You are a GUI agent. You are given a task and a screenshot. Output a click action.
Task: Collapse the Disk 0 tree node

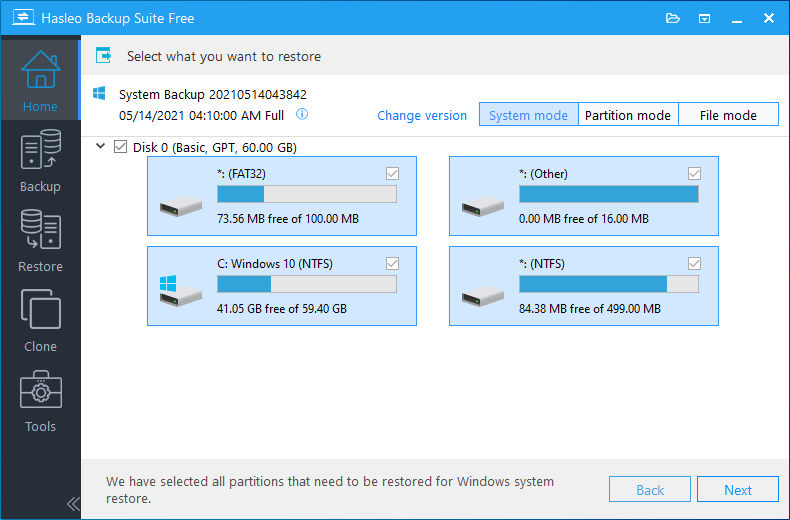pos(100,147)
